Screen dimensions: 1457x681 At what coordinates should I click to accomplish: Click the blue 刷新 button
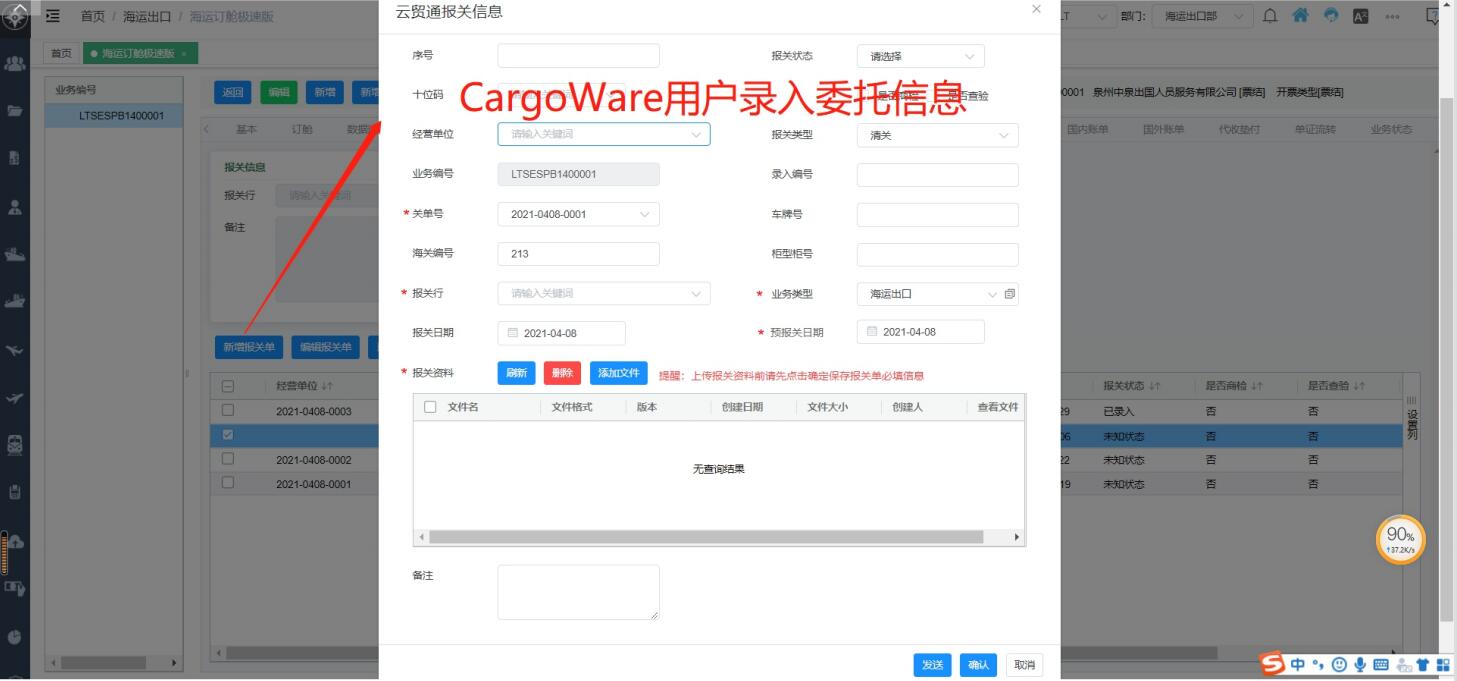(x=516, y=373)
